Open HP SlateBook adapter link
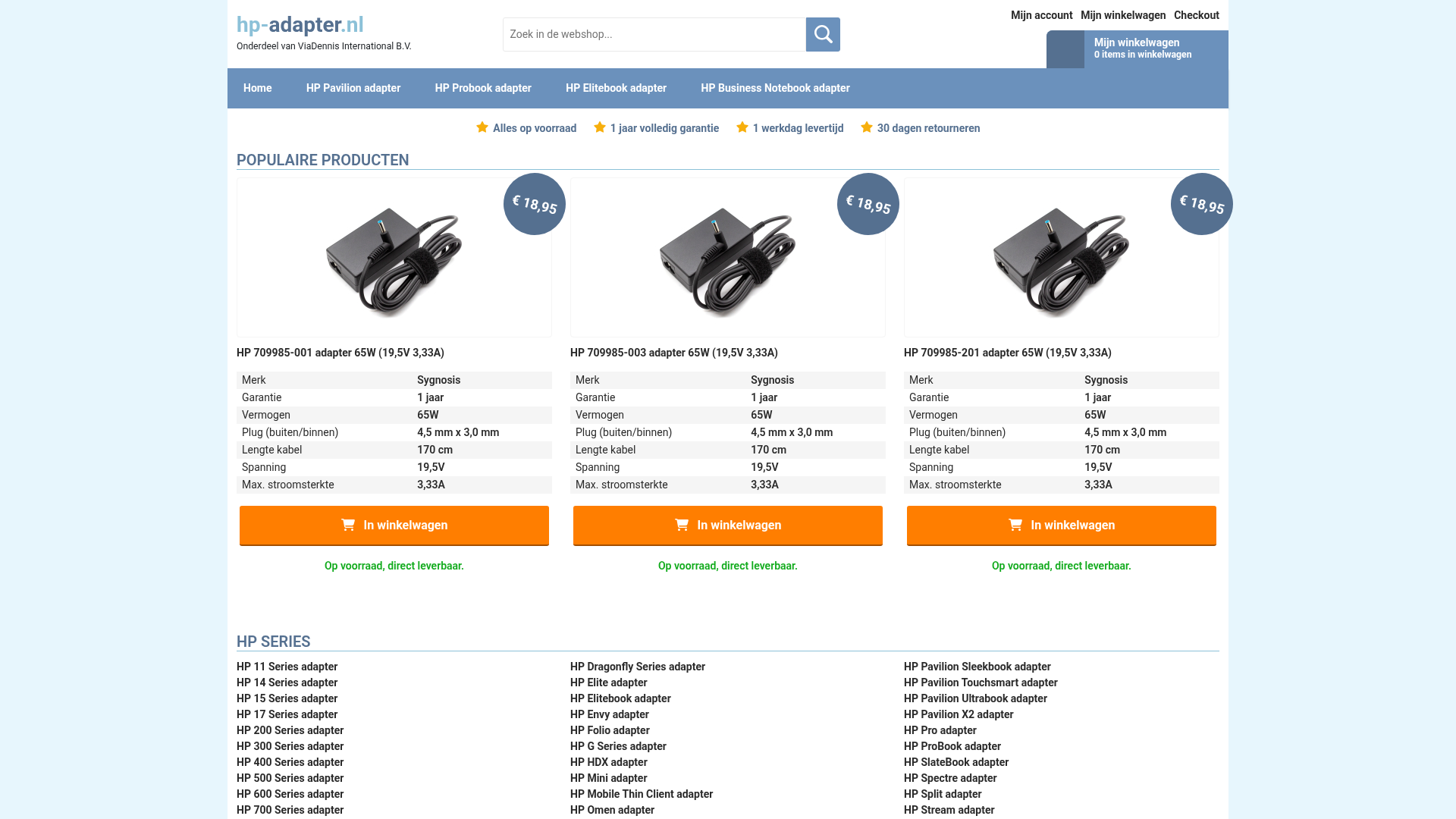Screen dimensions: 1456x819 pos(956,762)
